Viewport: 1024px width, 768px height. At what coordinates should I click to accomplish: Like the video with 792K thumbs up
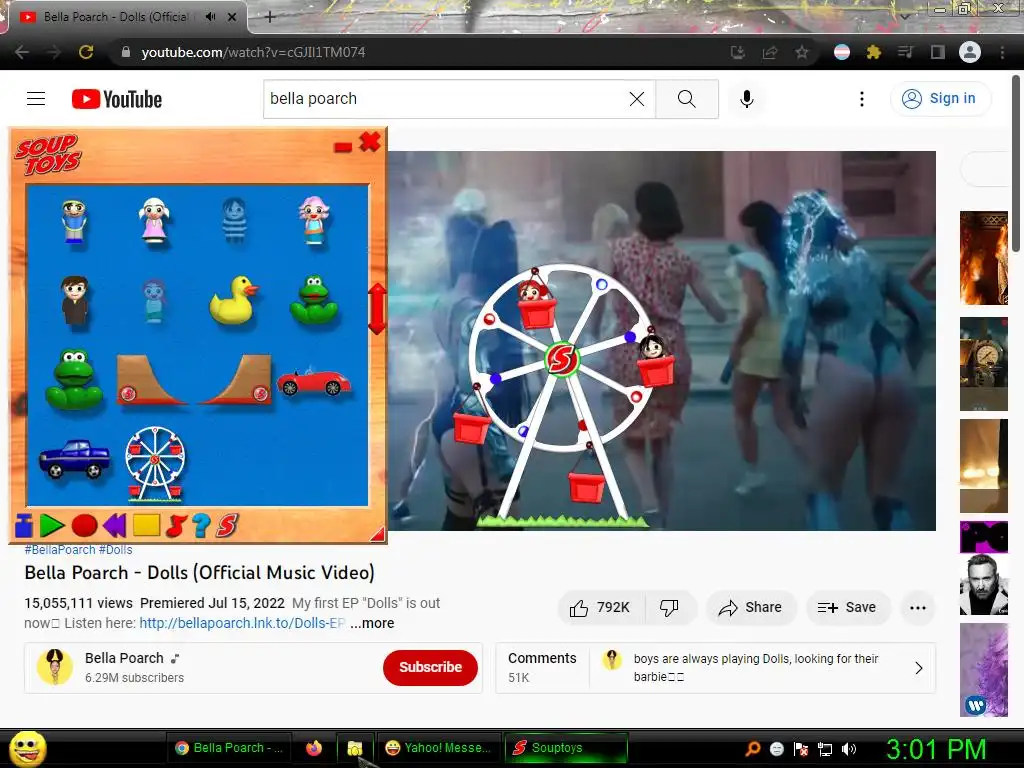pyautogui.click(x=600, y=608)
